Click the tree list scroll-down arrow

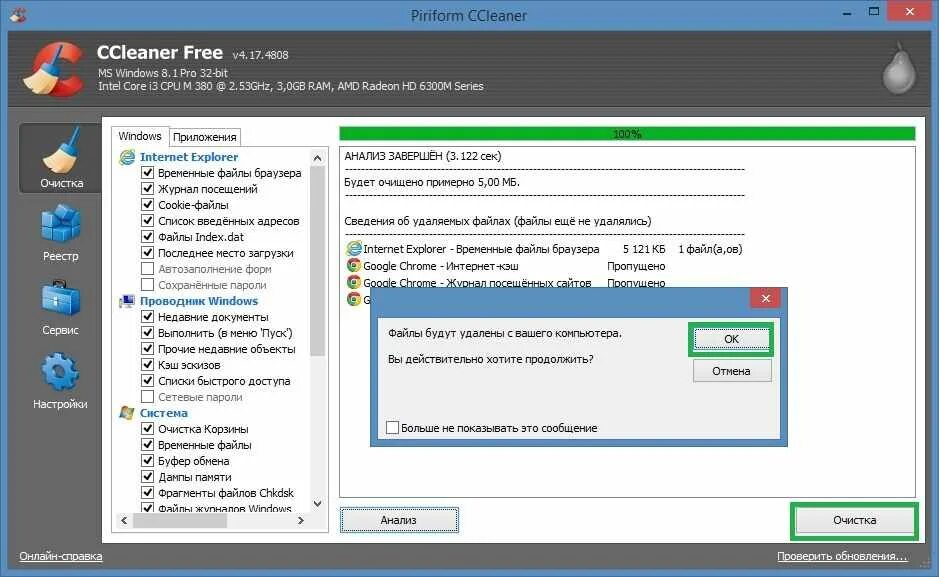click(x=317, y=504)
